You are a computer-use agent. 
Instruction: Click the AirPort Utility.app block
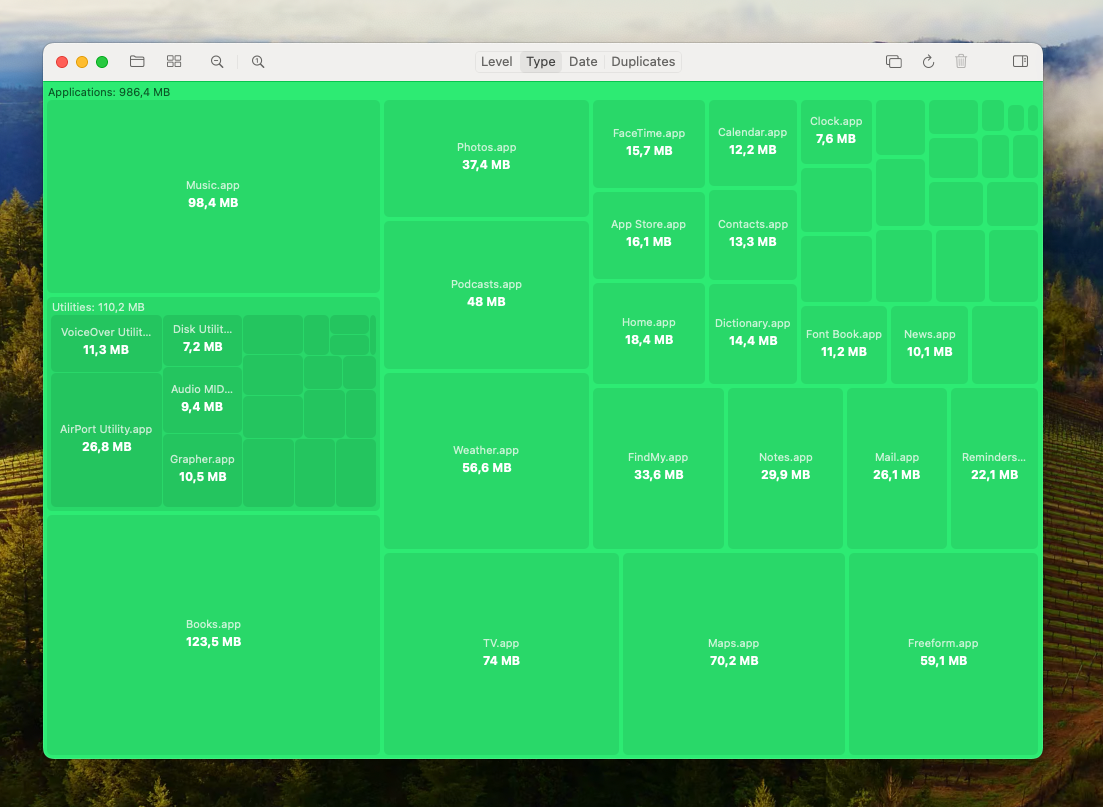click(106, 440)
